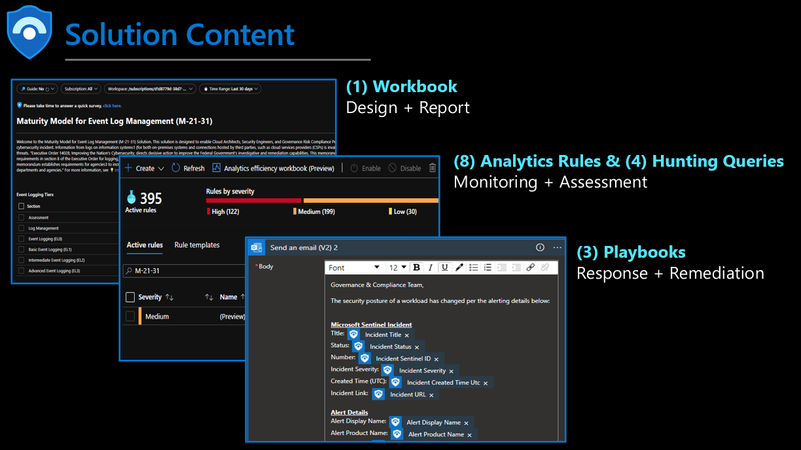Image resolution: width=801 pixels, height=450 pixels.
Task: Click the Microsoft Sentinel Incident heading
Action: click(x=371, y=324)
